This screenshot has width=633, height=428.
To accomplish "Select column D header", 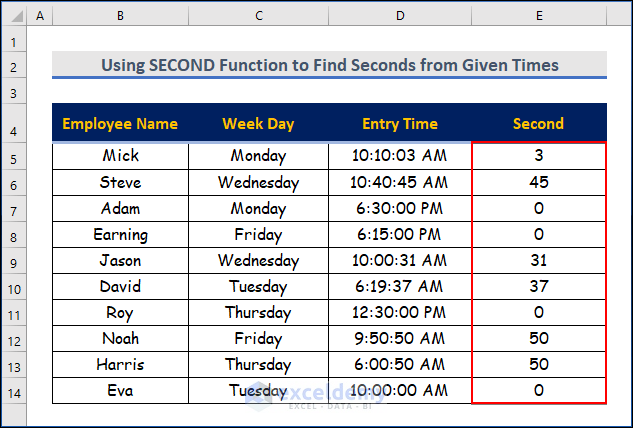I will pos(400,16).
